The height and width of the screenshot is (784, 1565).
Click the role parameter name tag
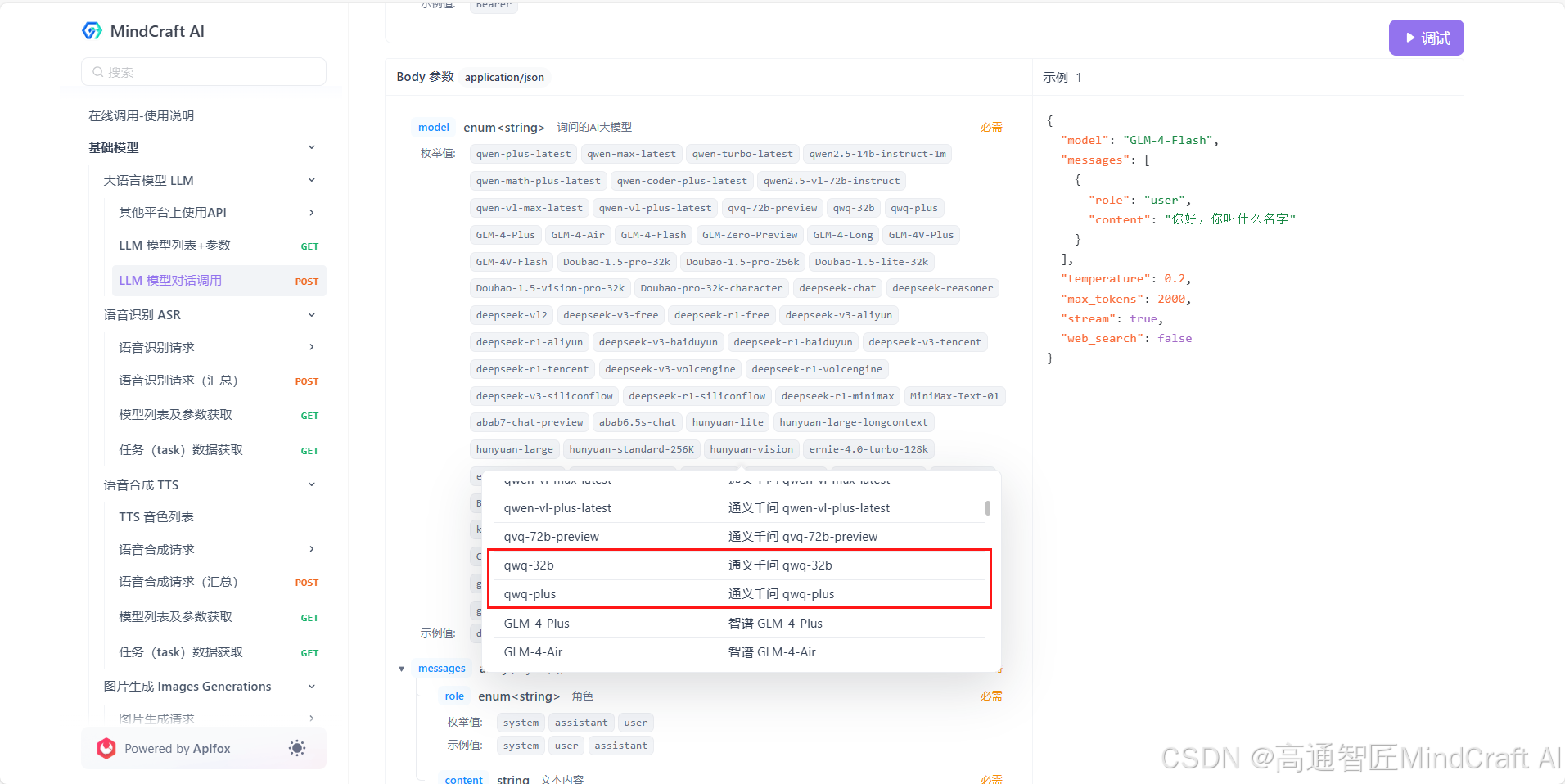point(454,696)
